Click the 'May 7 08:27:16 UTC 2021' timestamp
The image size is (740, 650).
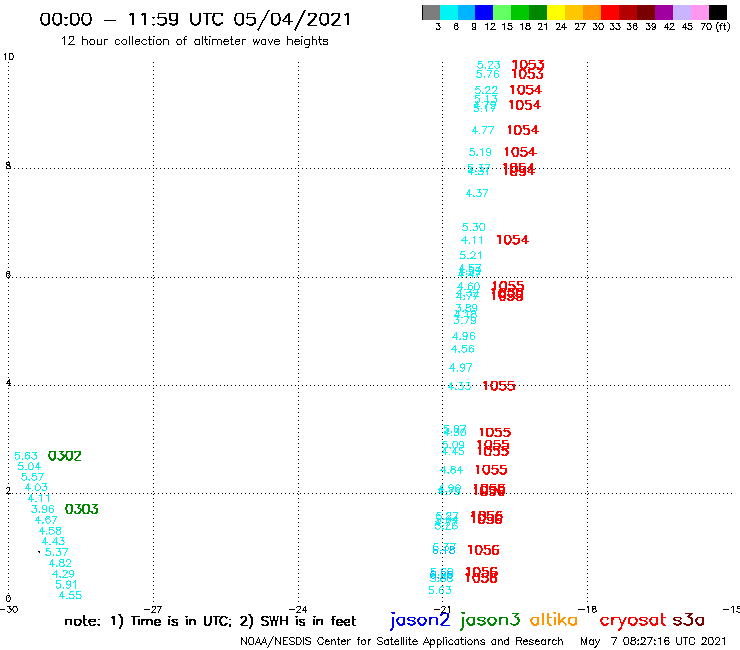tap(653, 641)
